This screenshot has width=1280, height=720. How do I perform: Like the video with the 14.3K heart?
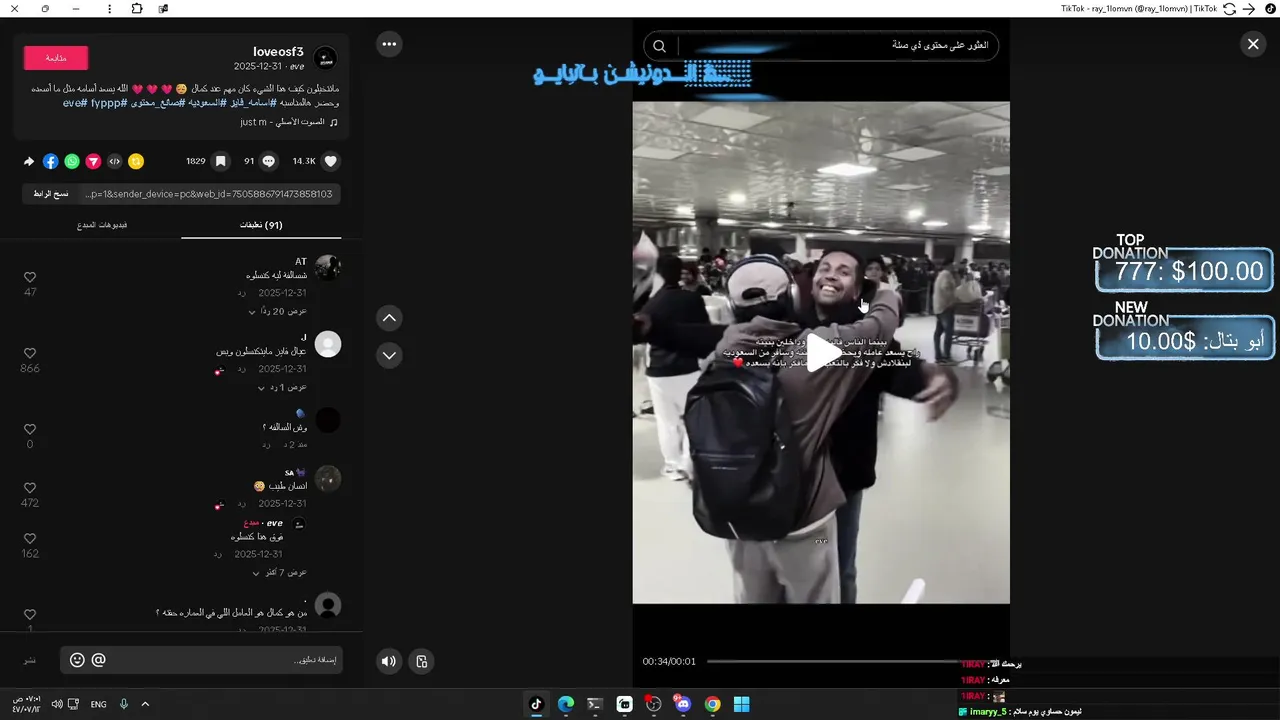(x=331, y=161)
